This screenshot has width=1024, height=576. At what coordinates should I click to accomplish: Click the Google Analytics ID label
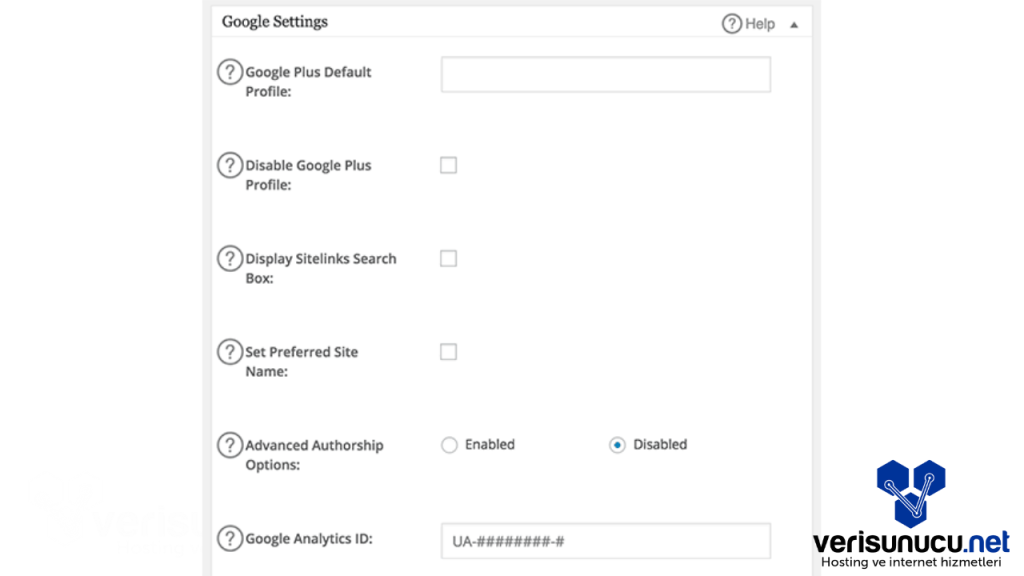(x=309, y=539)
